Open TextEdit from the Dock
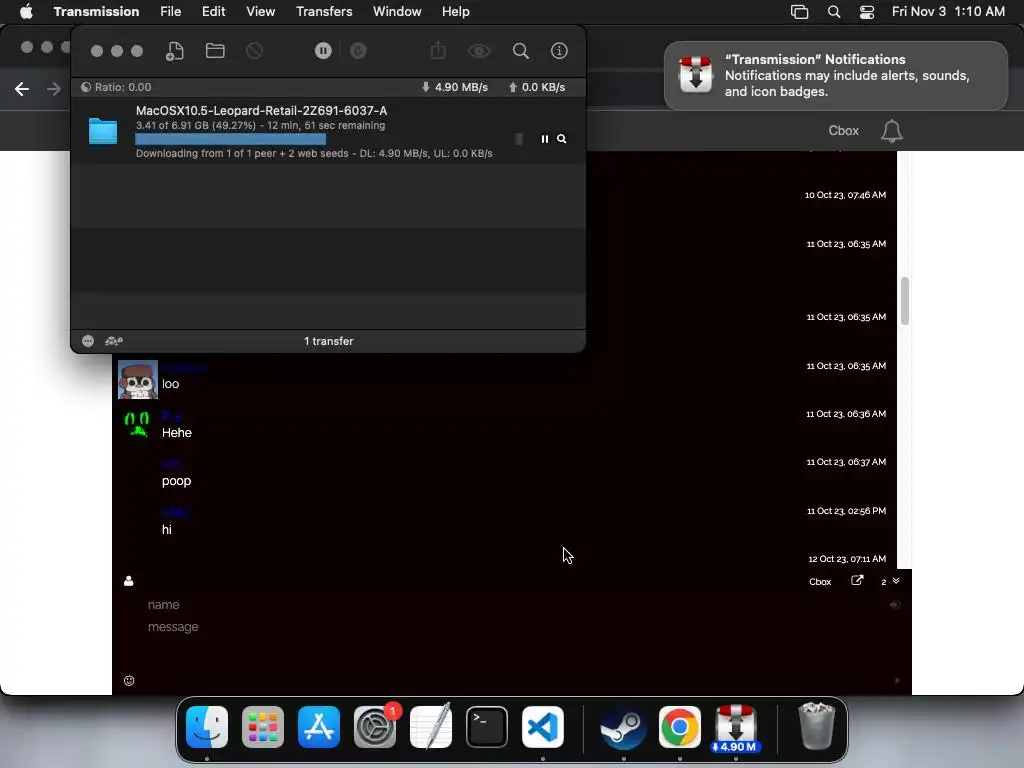The image size is (1024, 768). coord(431,727)
